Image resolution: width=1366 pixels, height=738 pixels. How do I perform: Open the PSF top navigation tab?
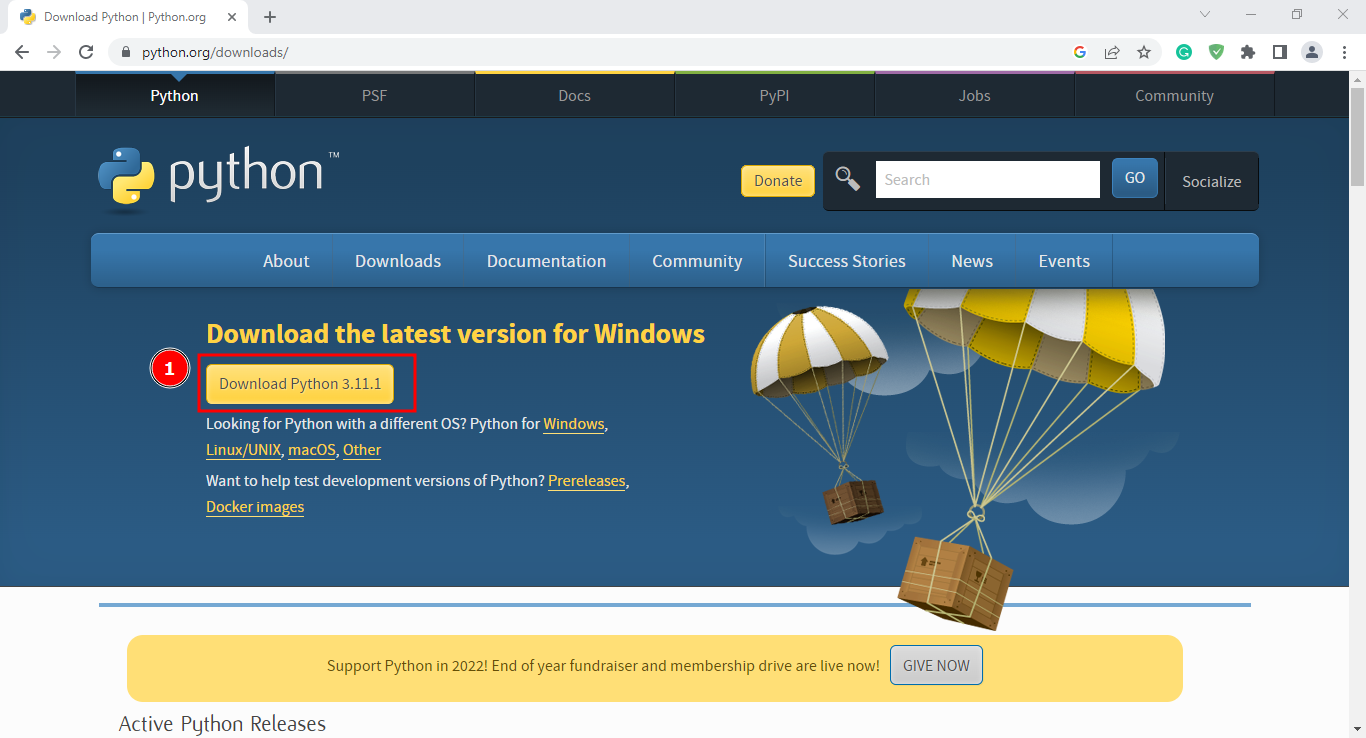(x=375, y=96)
